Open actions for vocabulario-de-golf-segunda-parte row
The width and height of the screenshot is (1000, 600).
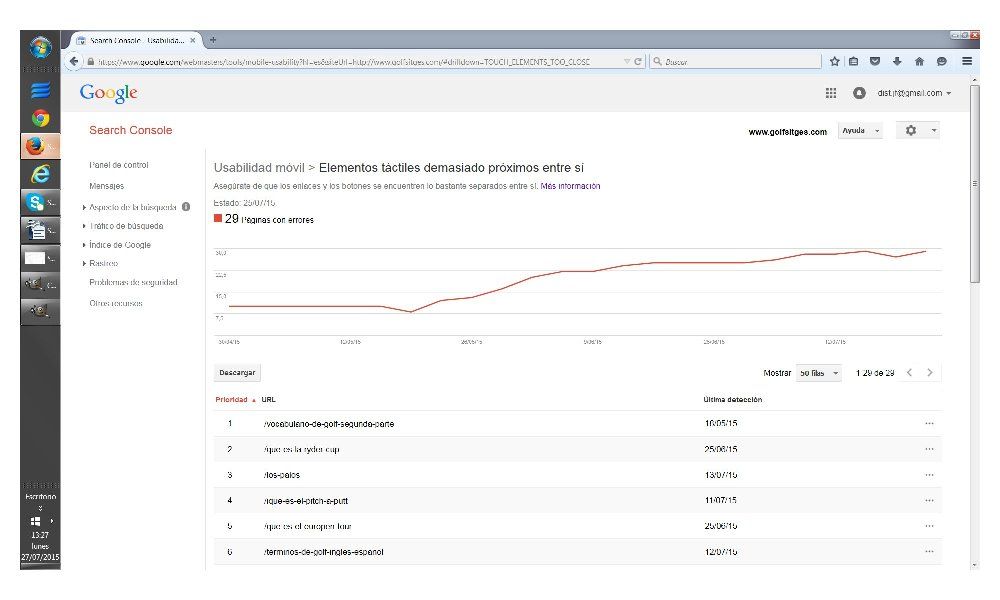[929, 423]
